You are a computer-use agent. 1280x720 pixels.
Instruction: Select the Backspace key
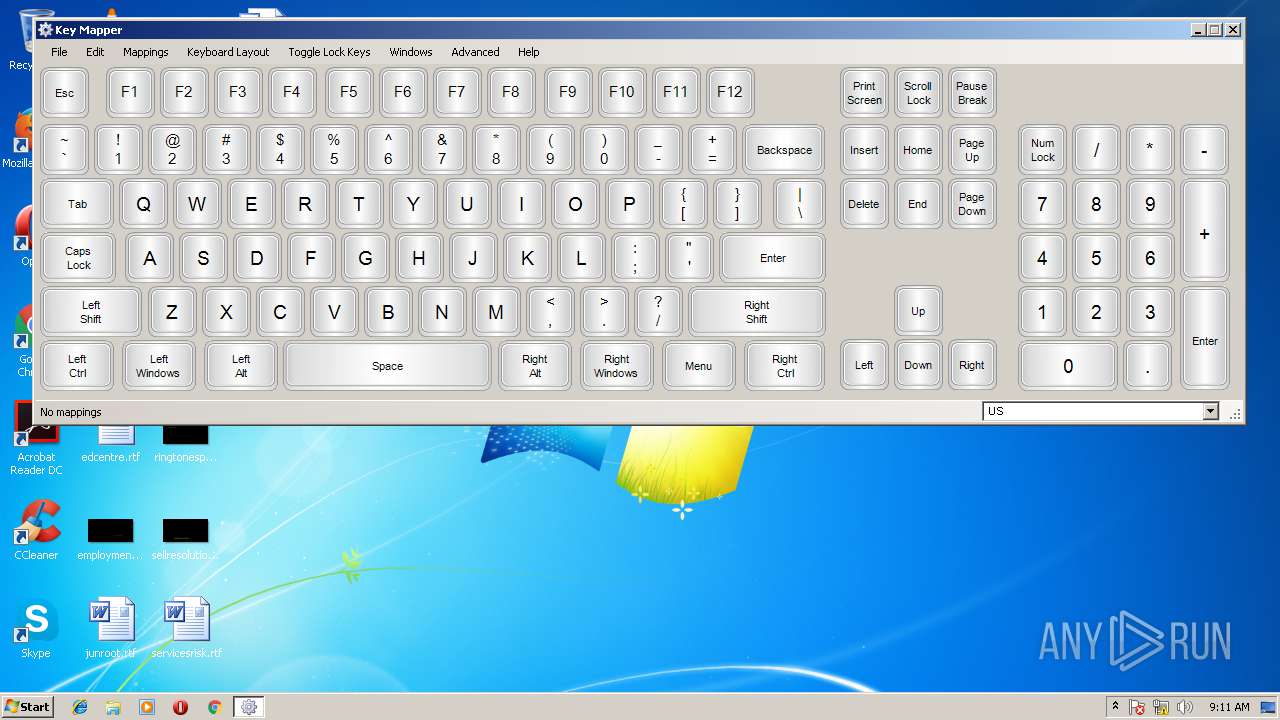(x=784, y=150)
